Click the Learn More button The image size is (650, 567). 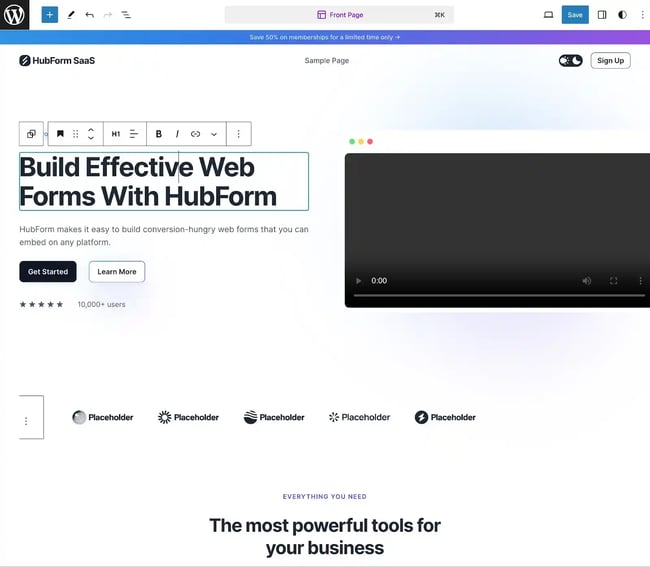pyautogui.click(x=117, y=271)
